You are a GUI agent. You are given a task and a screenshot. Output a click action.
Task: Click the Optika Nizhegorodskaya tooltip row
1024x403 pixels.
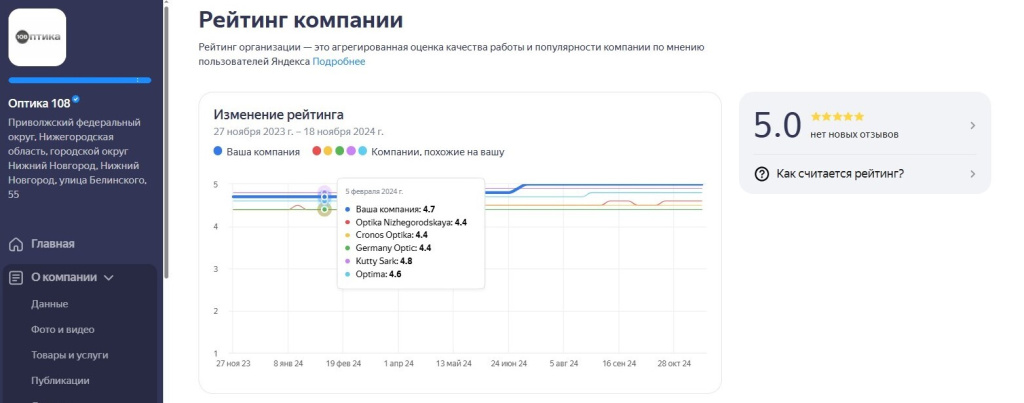(x=406, y=223)
